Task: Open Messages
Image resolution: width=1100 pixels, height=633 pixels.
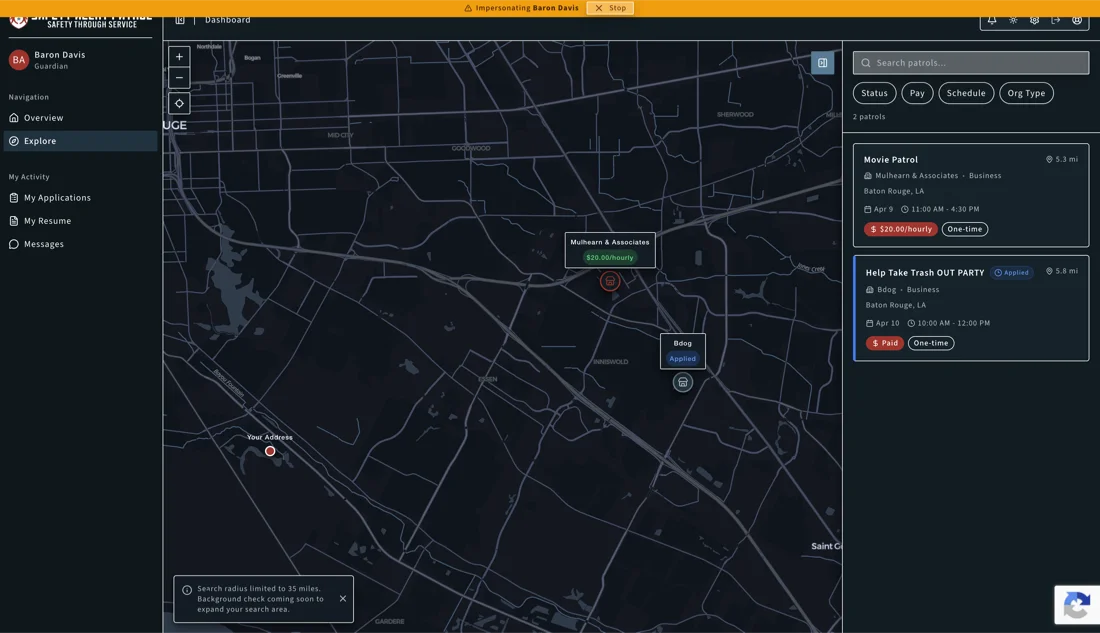Action: tap(80, 244)
